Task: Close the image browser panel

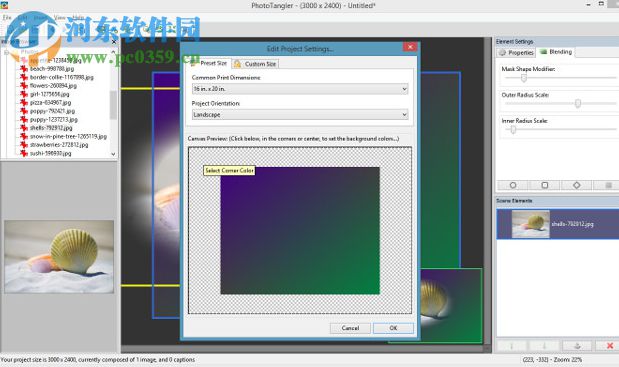Action: click(x=114, y=41)
